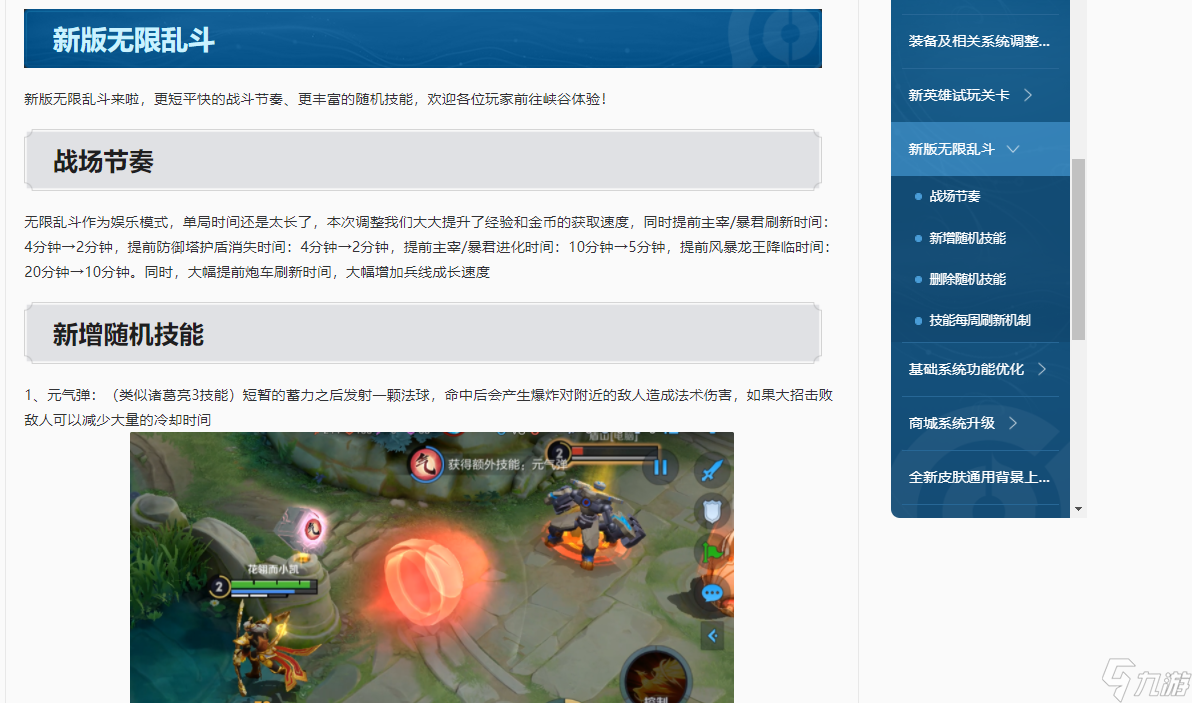The width and height of the screenshot is (1192, 703).
Task: Click sidebar scroll down arrow
Action: pyautogui.click(x=1078, y=509)
